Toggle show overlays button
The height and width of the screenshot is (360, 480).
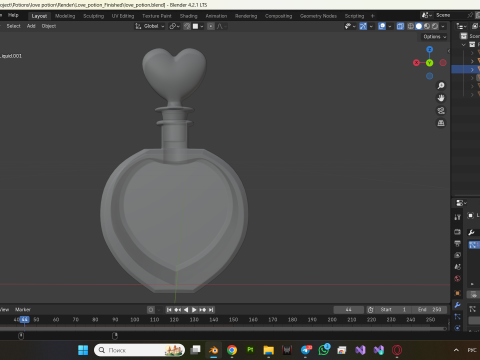tap(382, 26)
